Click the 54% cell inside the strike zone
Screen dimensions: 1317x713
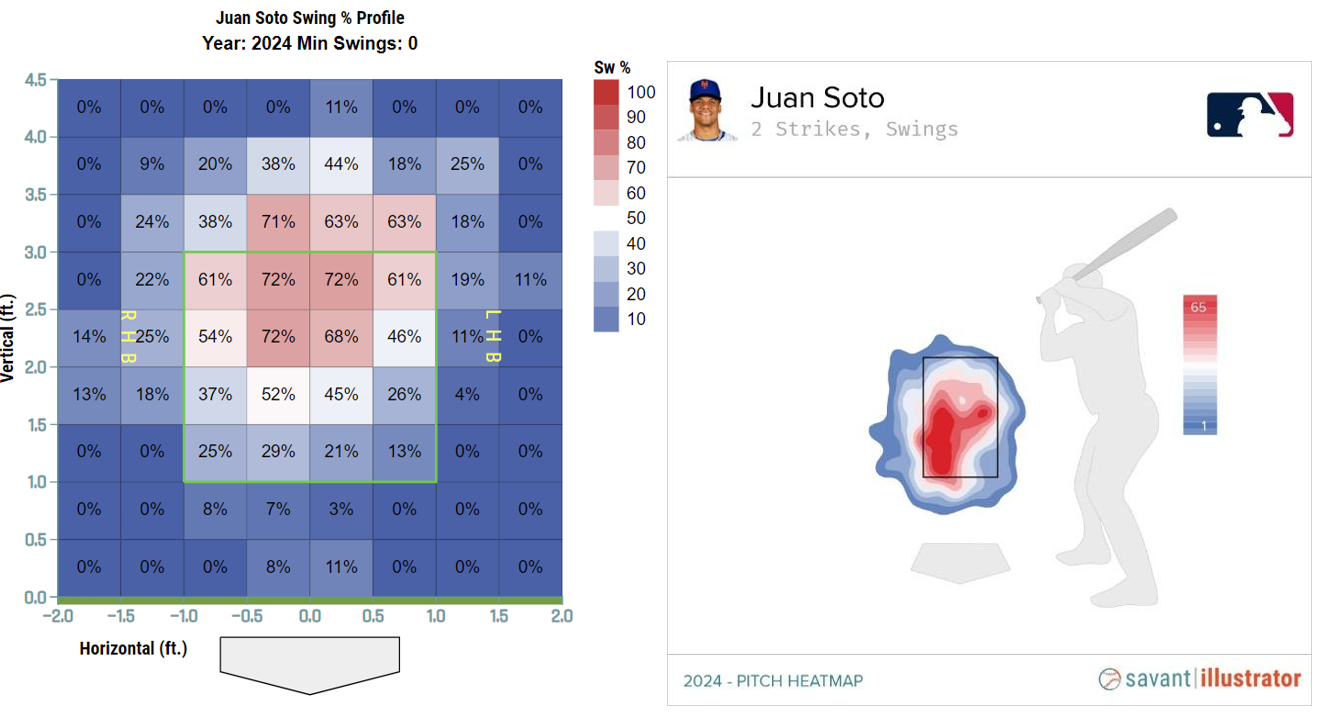pos(215,337)
